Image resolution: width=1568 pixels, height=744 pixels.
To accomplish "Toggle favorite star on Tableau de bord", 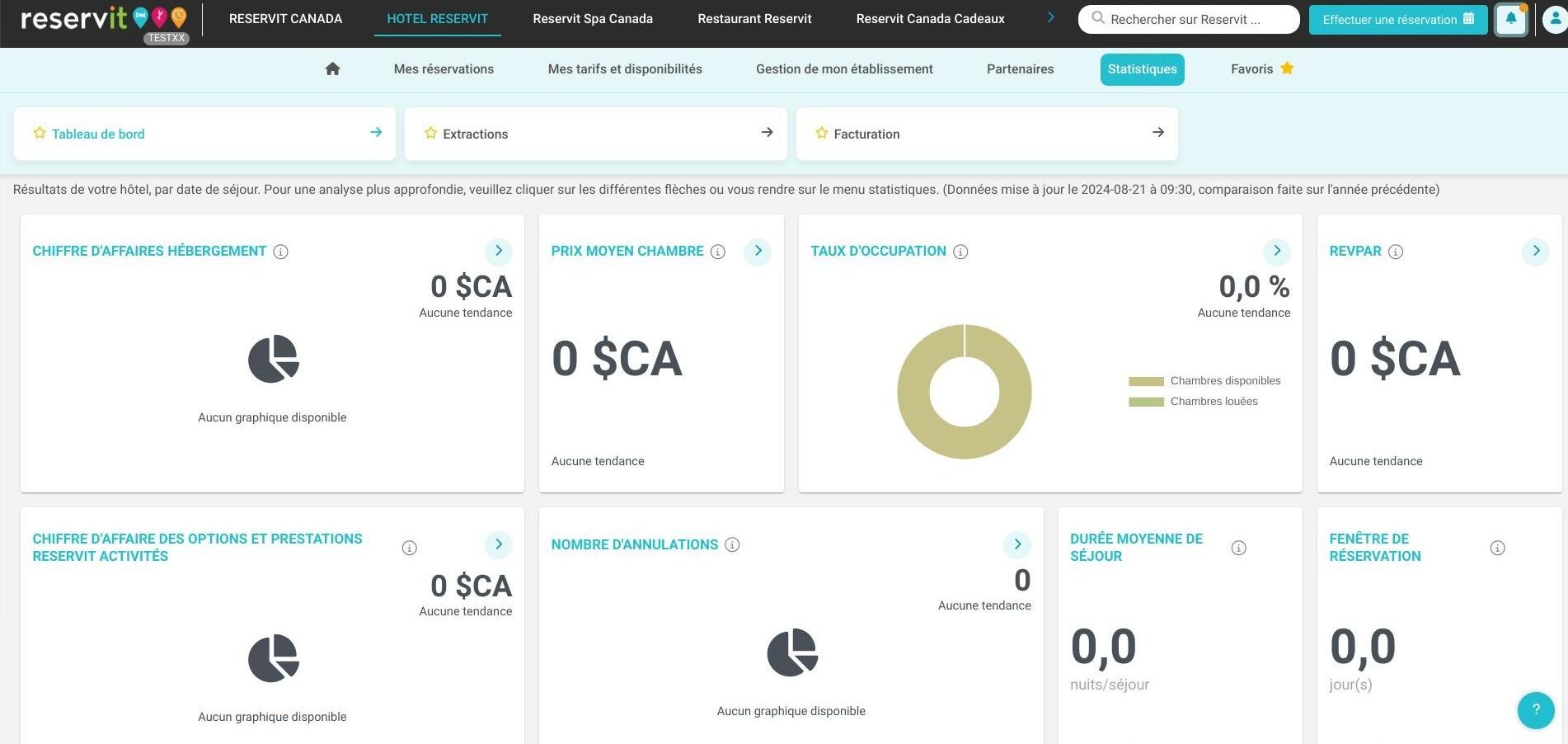I will click(x=40, y=133).
